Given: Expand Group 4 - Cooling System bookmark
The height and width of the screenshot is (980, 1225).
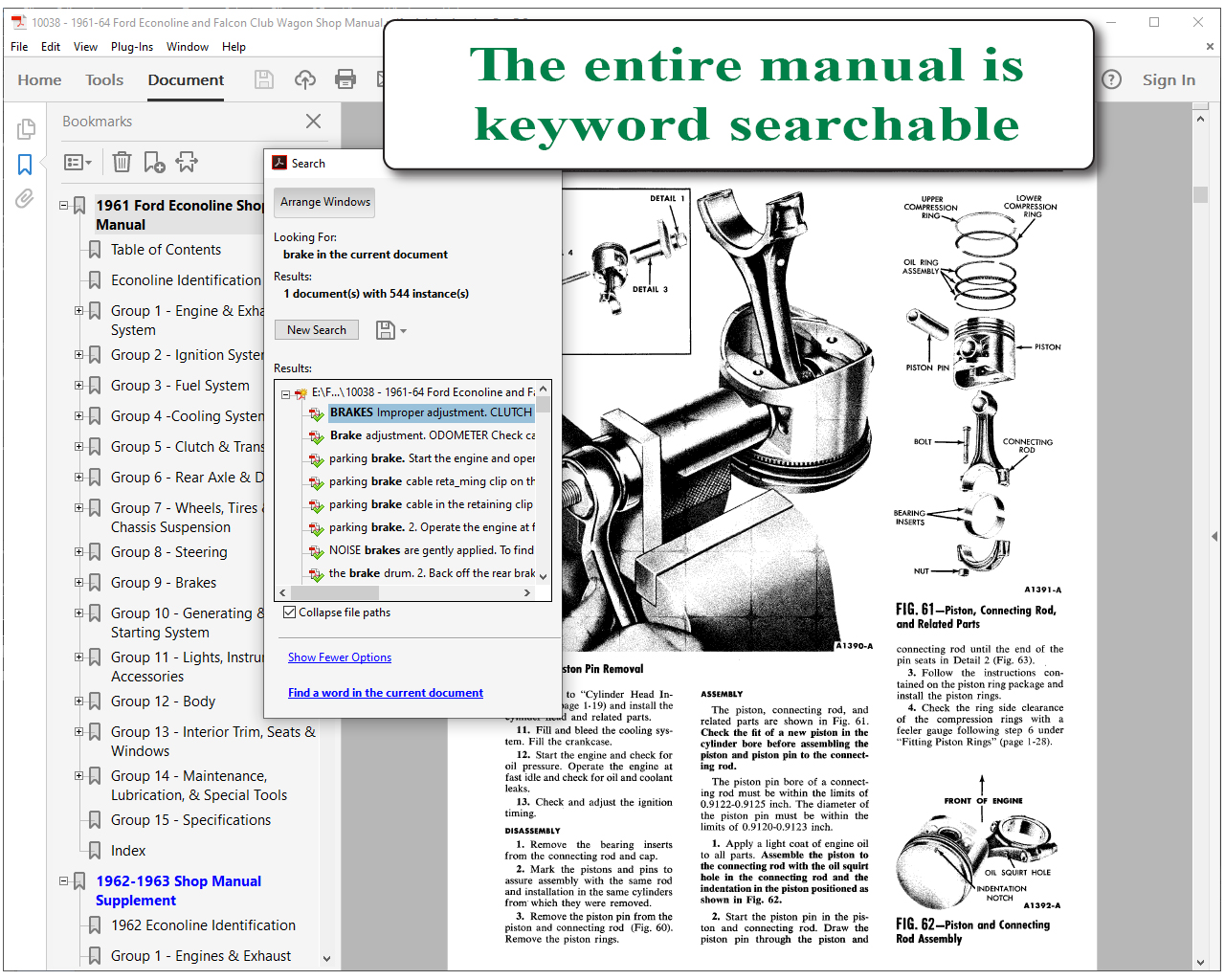Looking at the screenshot, I should [79, 415].
